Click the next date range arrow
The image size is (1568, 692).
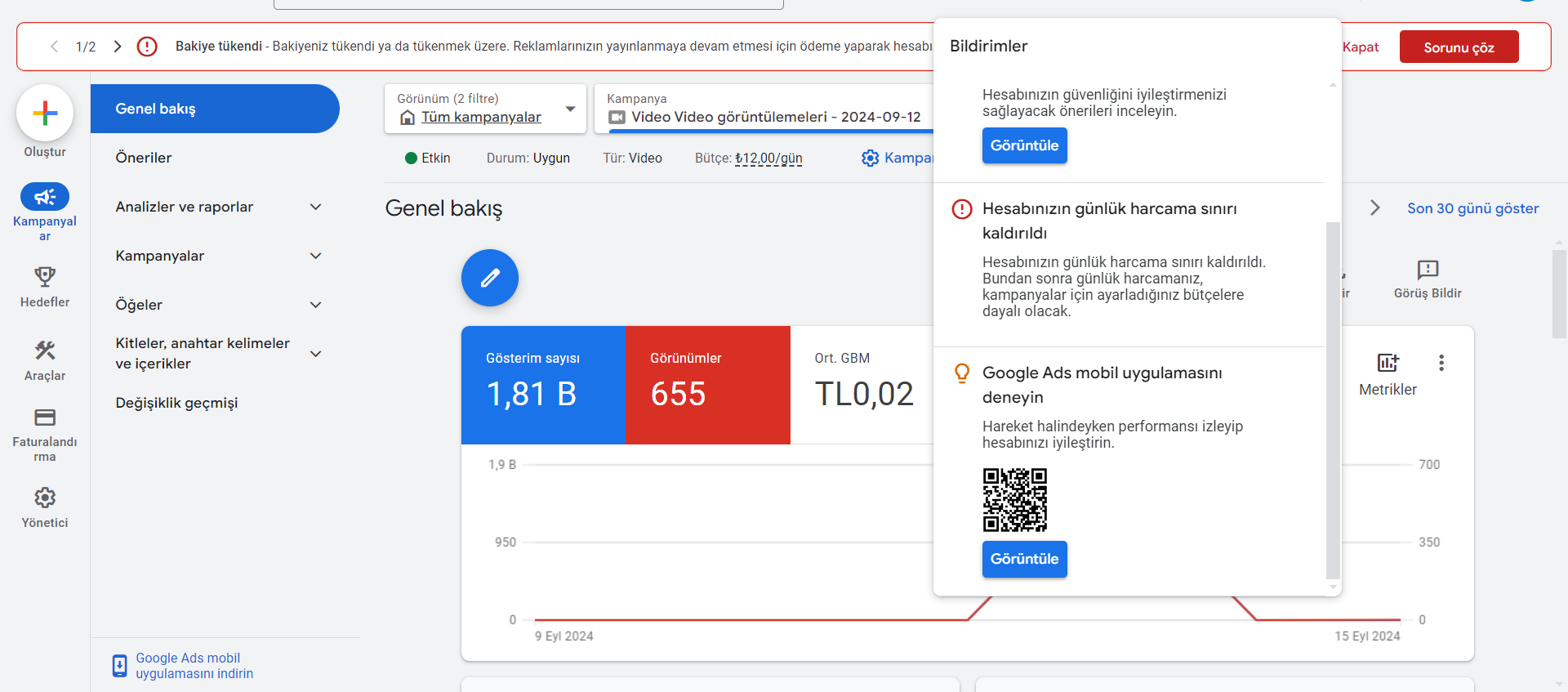1375,208
